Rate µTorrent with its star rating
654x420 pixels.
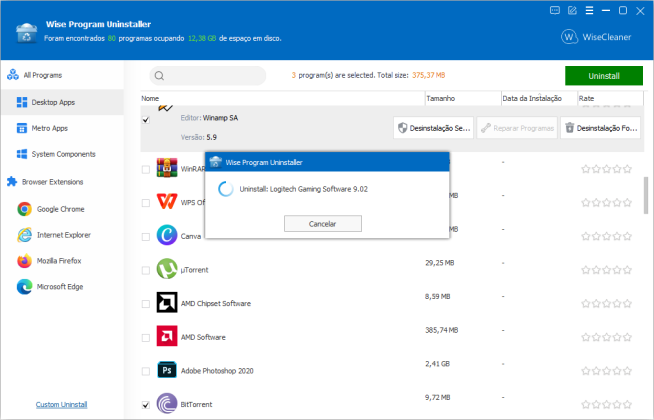[606, 270]
